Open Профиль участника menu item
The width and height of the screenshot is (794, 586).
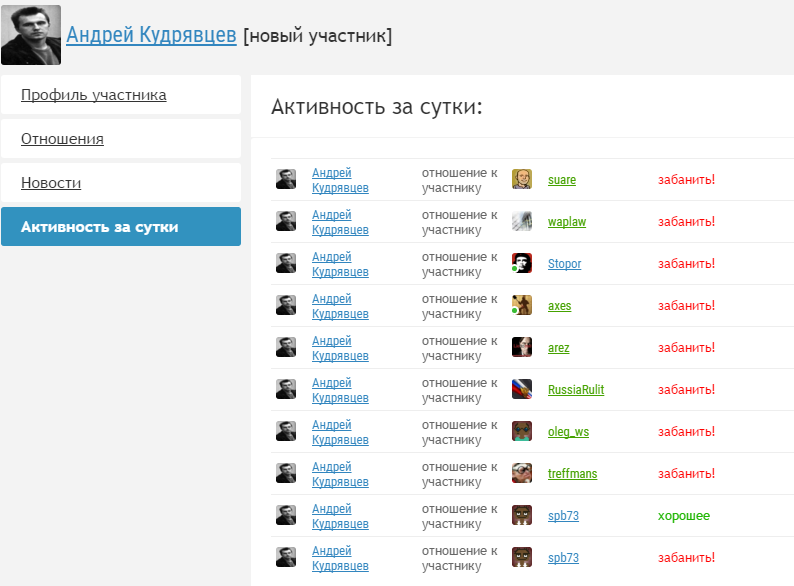point(94,95)
